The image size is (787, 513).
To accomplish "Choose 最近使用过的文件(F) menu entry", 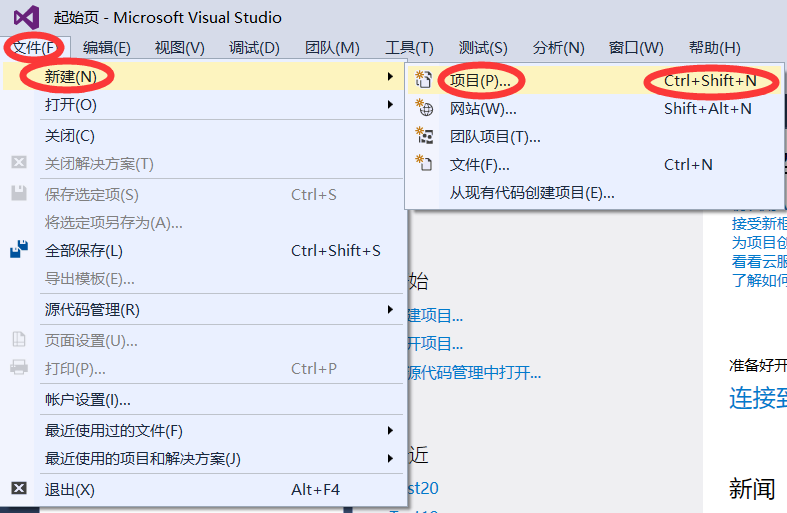I will click(203, 430).
